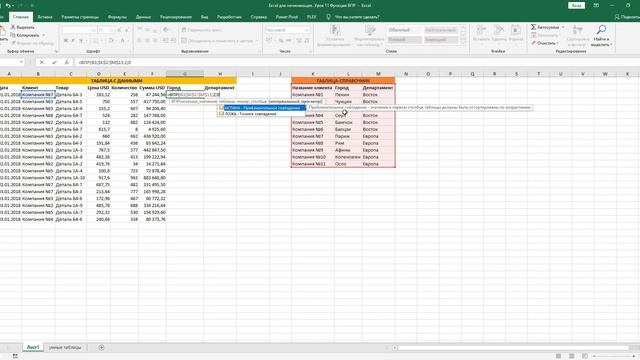The image size is (640, 360).
Task: Click the percent style icon
Action: point(281,41)
